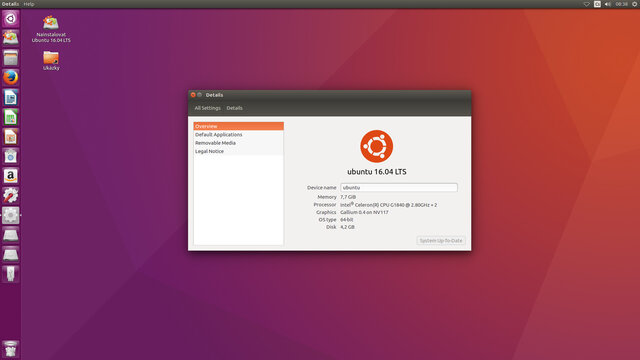Select the Ukázky folder on desktop
Image resolution: width=640 pixels, height=360 pixels.
[x=51, y=61]
